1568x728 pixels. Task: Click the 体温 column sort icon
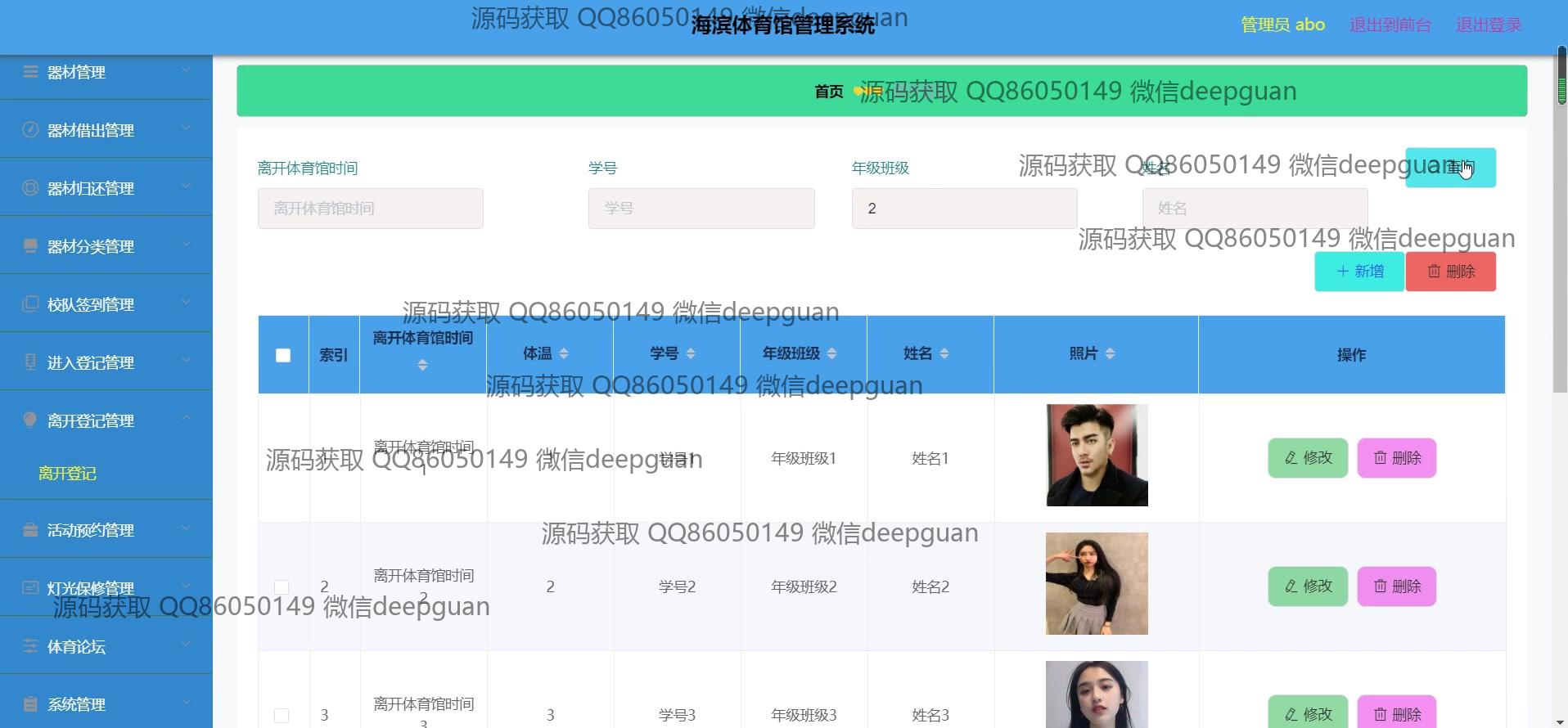pyautogui.click(x=564, y=353)
